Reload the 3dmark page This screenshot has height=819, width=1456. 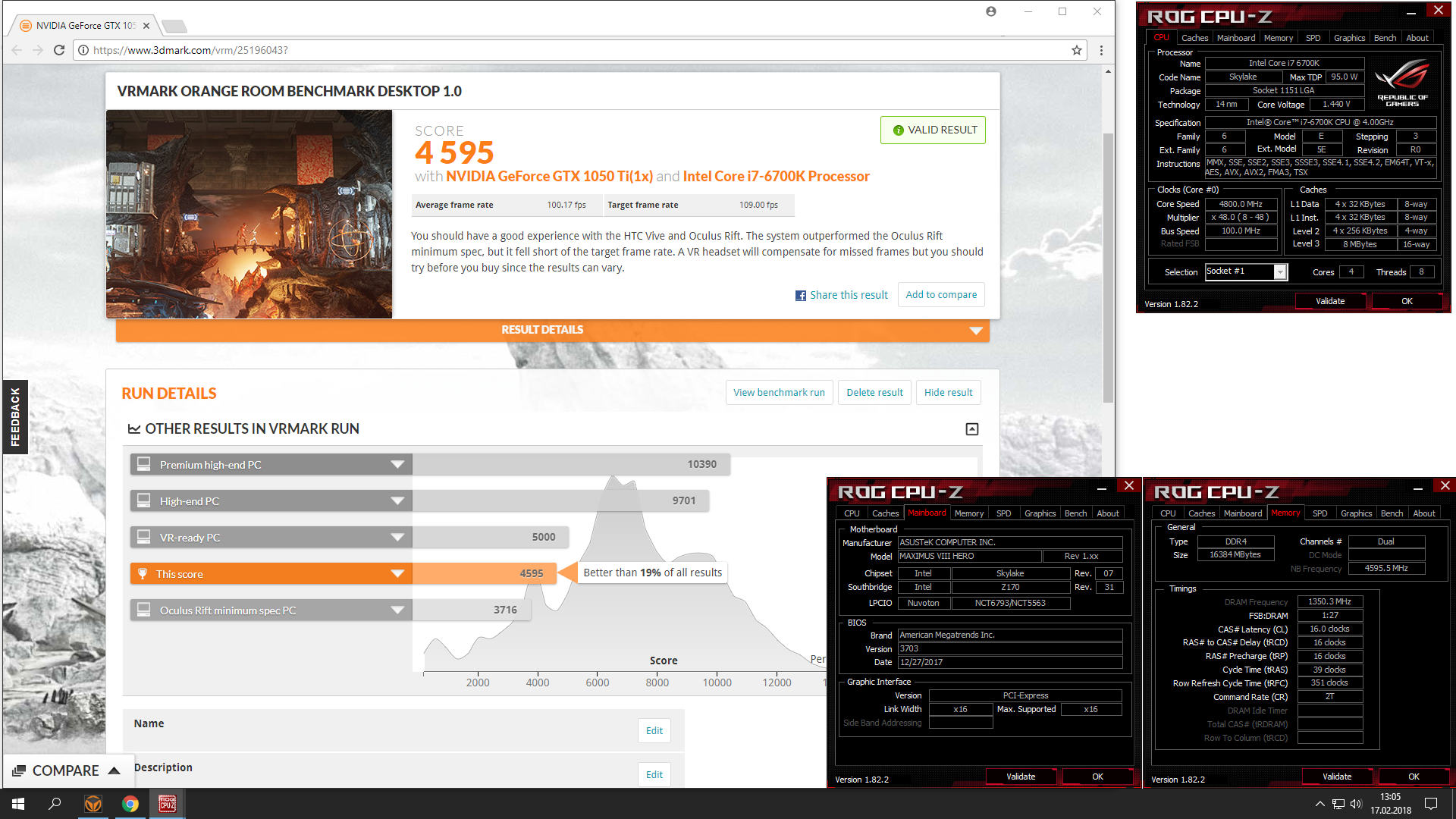click(x=59, y=50)
